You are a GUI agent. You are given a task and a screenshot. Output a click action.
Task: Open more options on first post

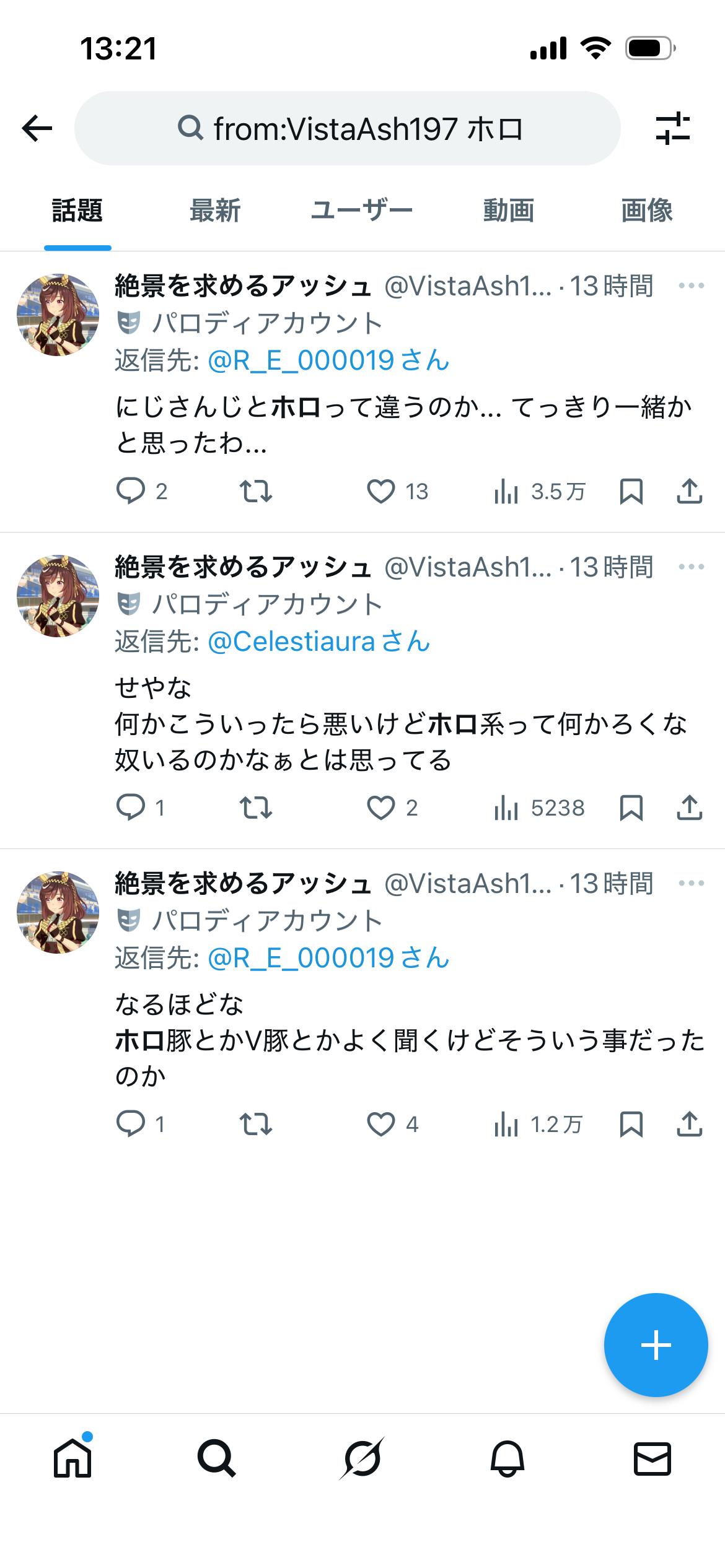pos(692,285)
